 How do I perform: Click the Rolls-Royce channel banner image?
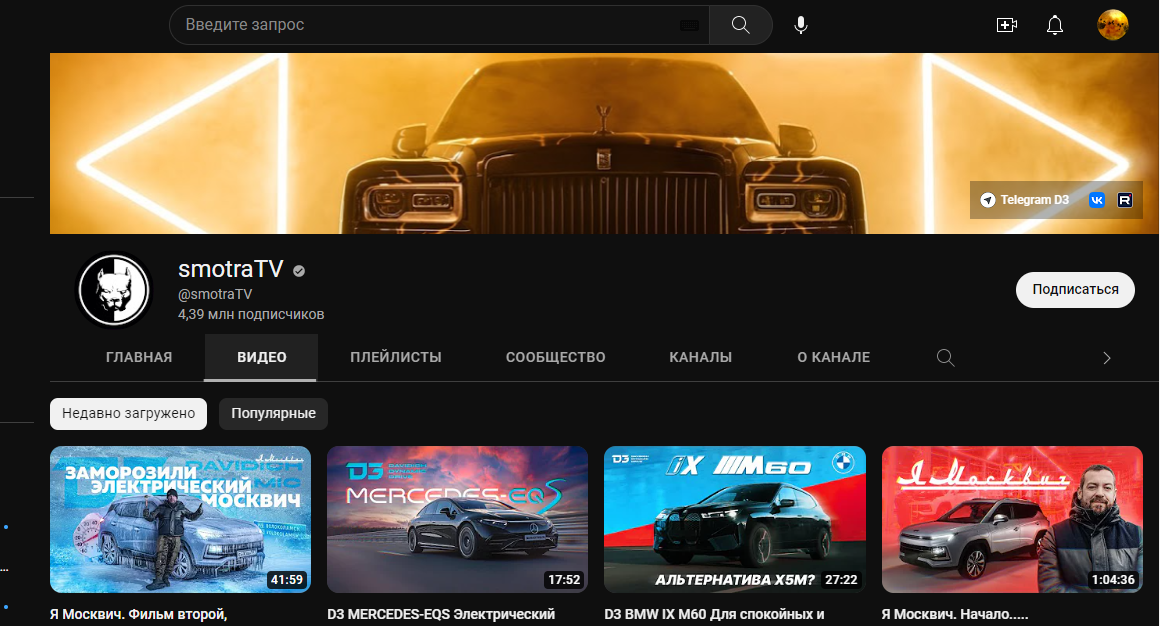(x=604, y=144)
